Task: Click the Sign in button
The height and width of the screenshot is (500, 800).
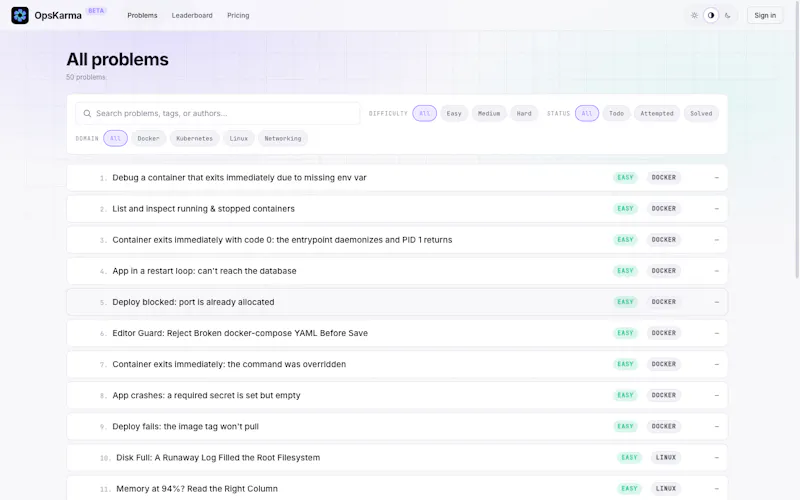Action: (765, 15)
